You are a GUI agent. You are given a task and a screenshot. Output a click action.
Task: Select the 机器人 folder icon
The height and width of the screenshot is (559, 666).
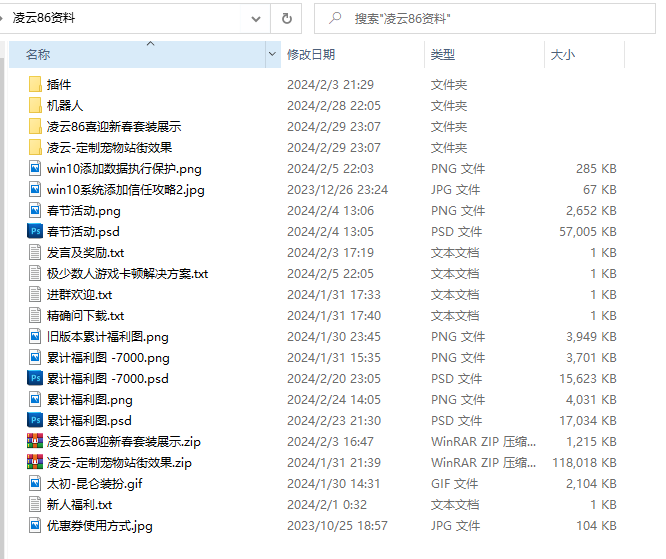click(x=35, y=106)
